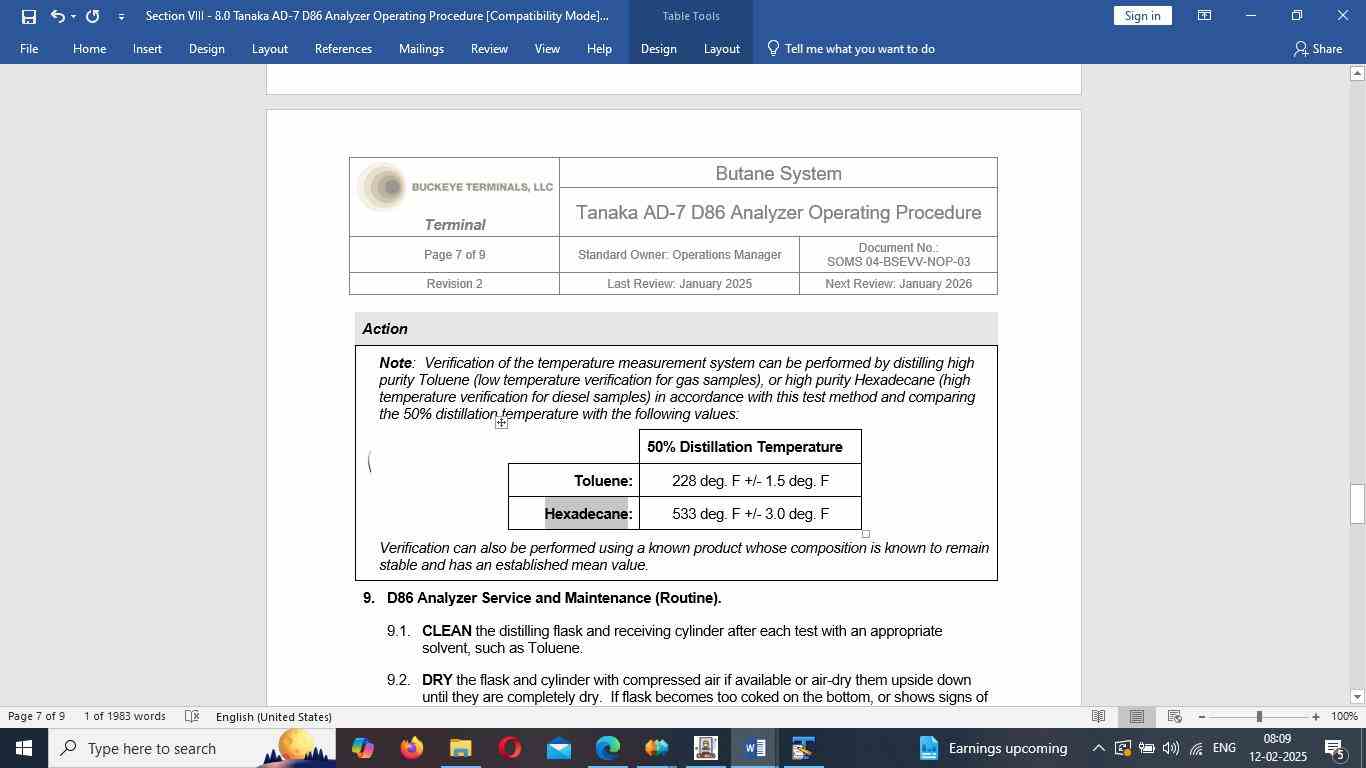Click the Word icon in taskbar
This screenshot has height=768, width=1366.
755,748
